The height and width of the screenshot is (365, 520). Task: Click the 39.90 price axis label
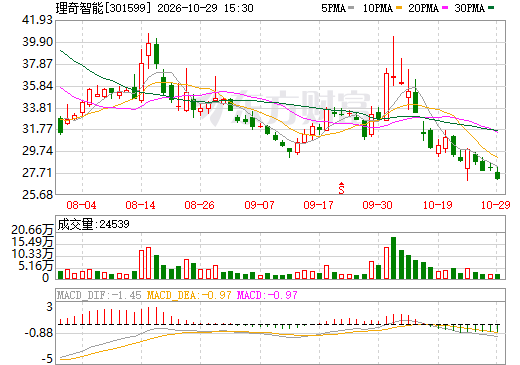click(37, 42)
